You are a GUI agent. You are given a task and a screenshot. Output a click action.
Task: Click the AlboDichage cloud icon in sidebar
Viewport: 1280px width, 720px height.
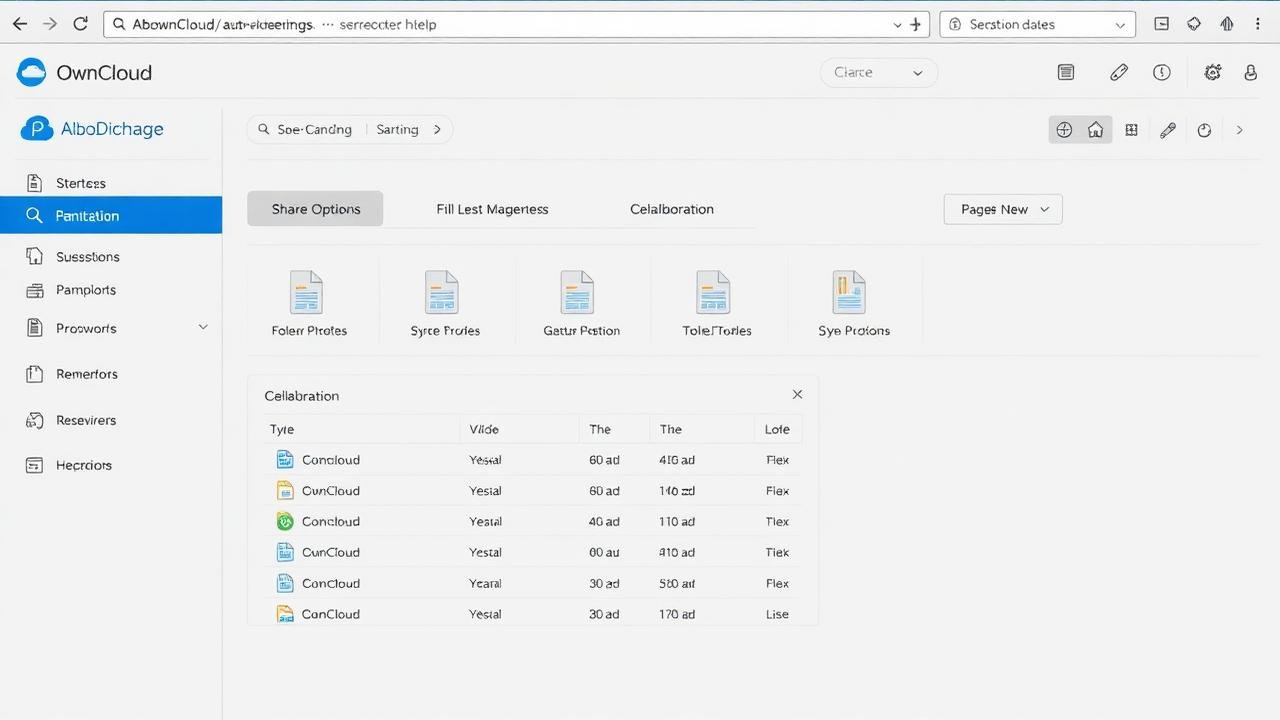[37, 128]
